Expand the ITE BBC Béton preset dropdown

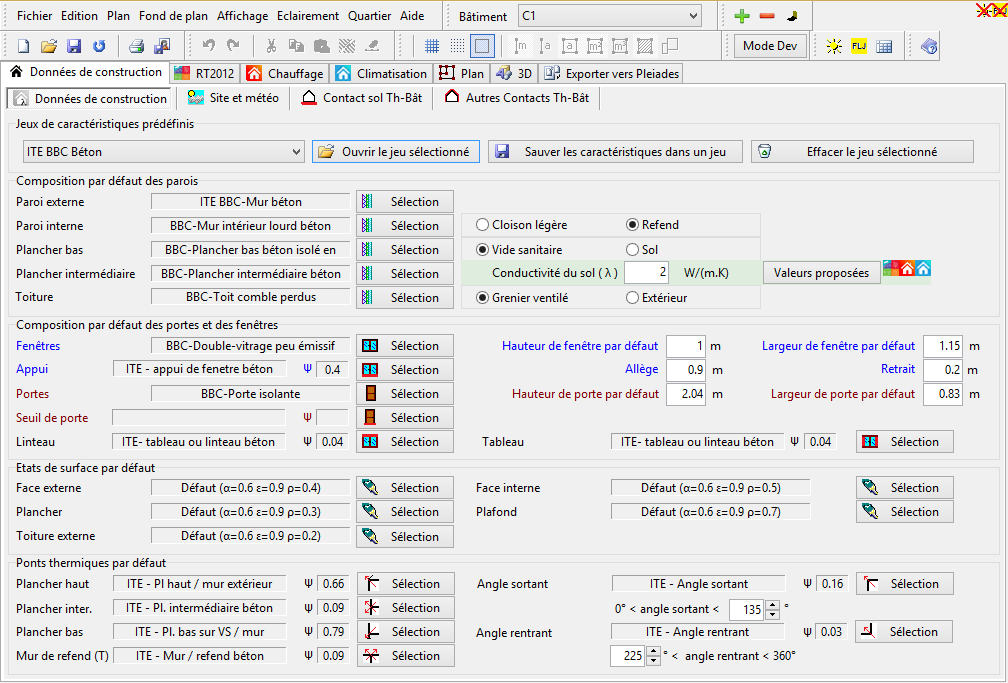pos(295,152)
